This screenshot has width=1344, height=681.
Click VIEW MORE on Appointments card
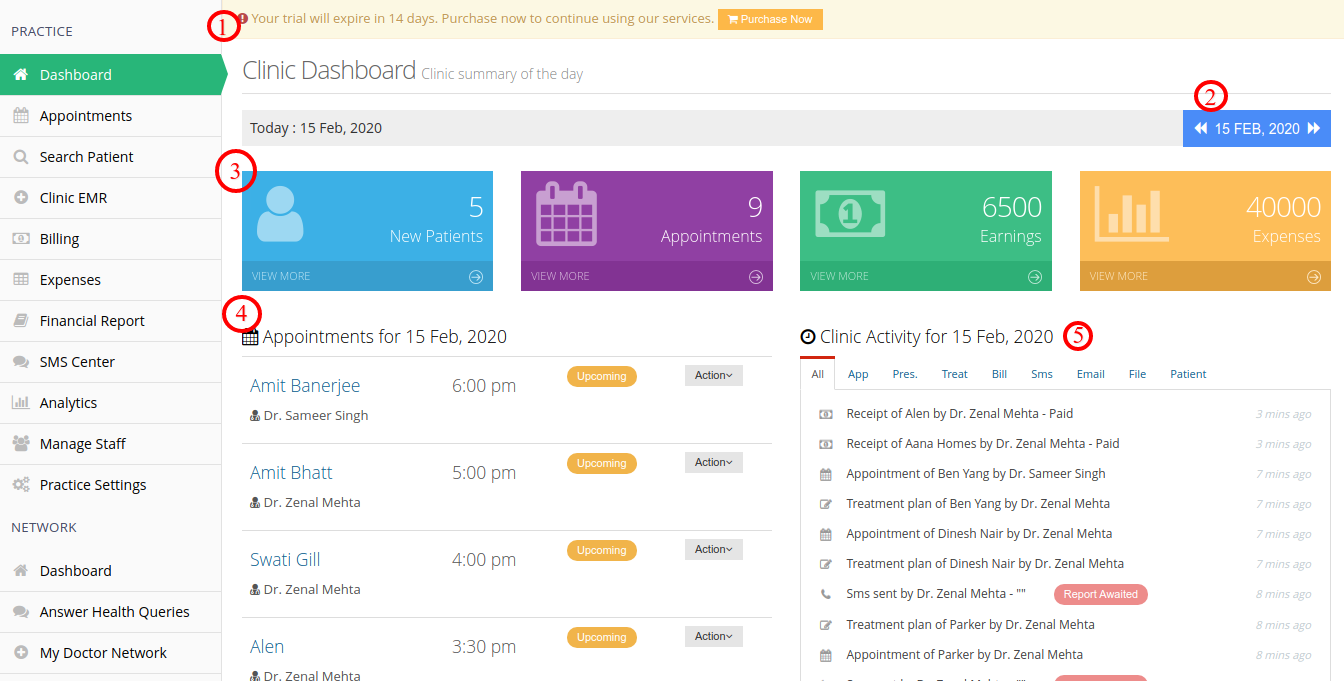pos(560,276)
